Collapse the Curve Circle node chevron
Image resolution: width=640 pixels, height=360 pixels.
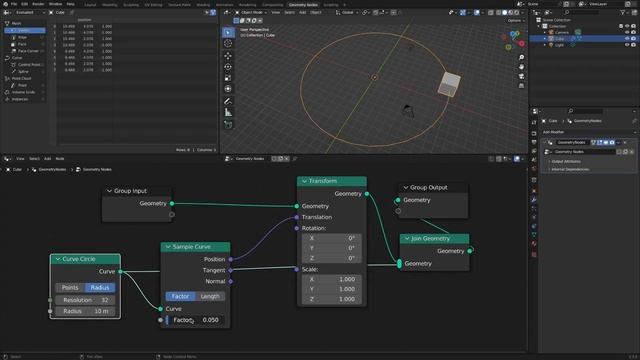tap(58, 259)
